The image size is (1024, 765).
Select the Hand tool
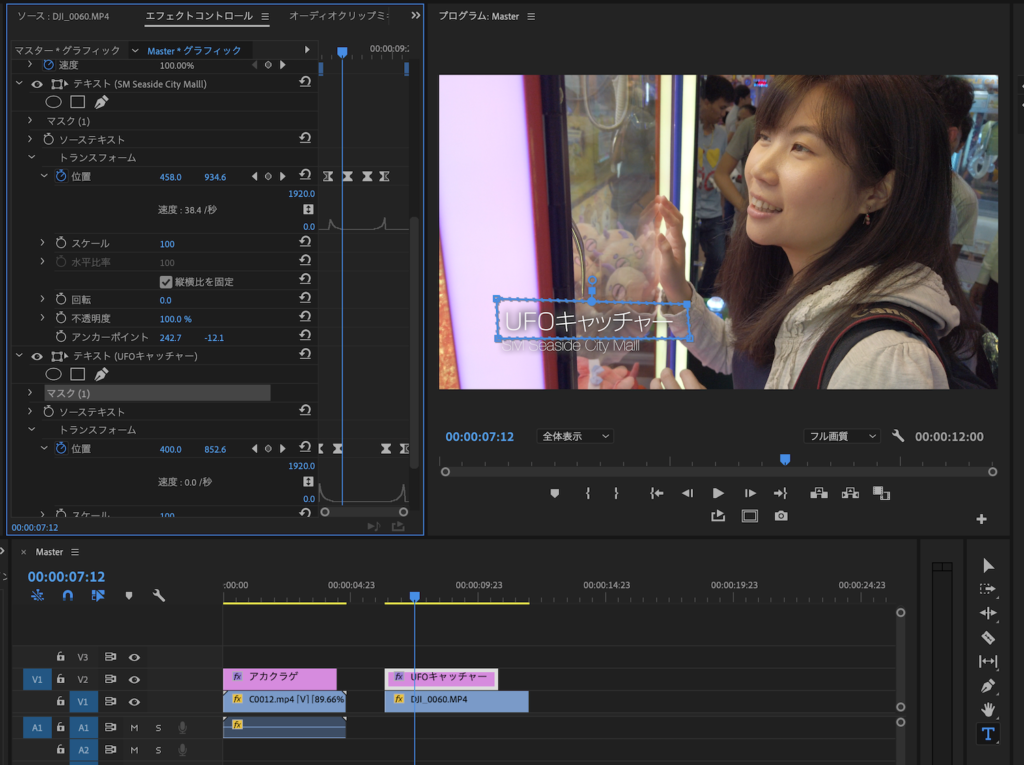coord(988,710)
